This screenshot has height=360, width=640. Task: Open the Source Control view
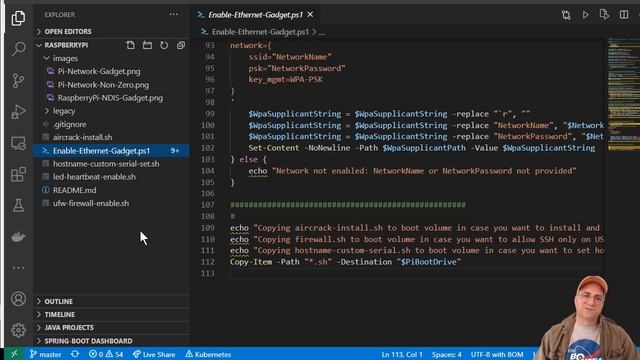point(18,80)
